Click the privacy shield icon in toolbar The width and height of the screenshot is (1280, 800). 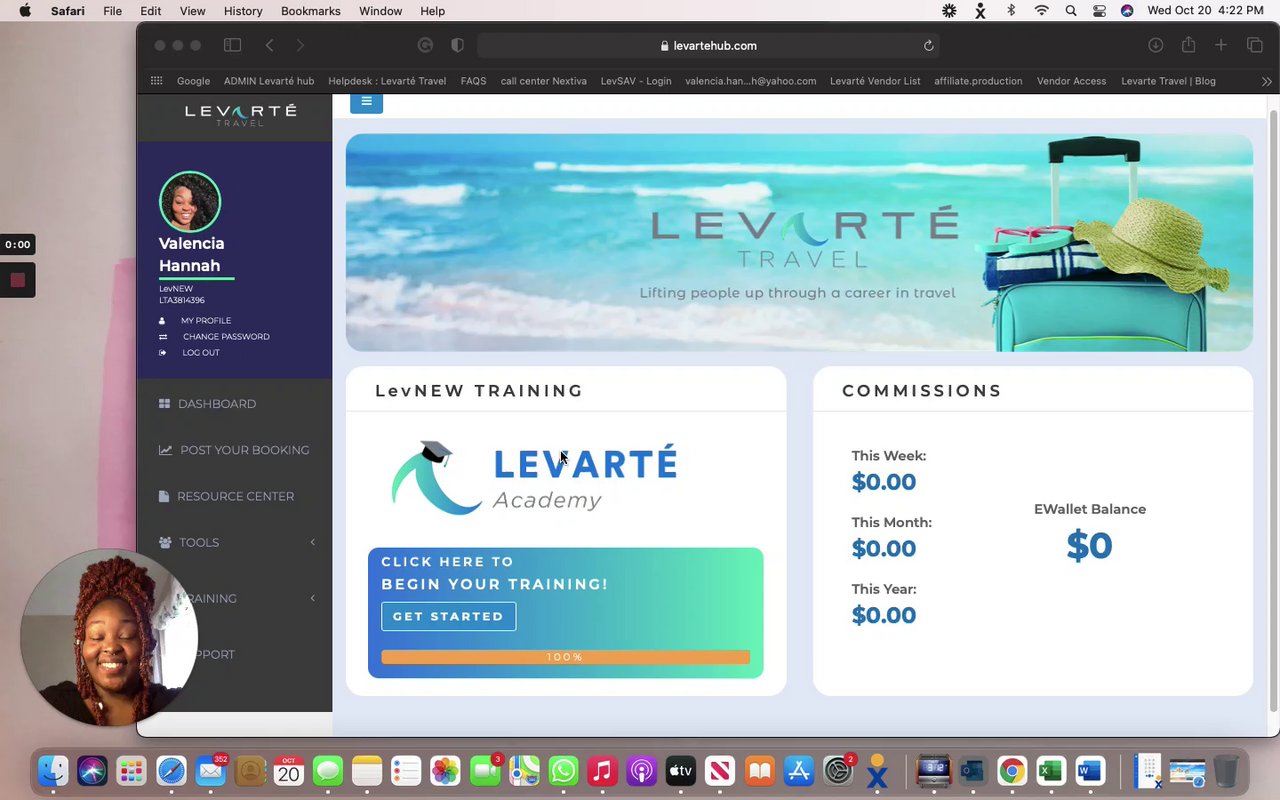click(457, 45)
